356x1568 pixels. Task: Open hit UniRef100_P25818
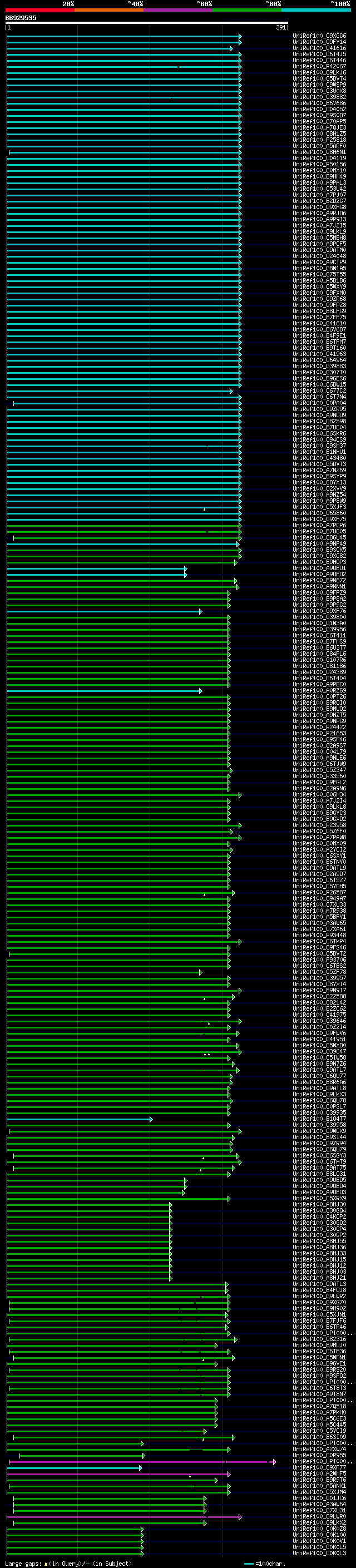319,140
